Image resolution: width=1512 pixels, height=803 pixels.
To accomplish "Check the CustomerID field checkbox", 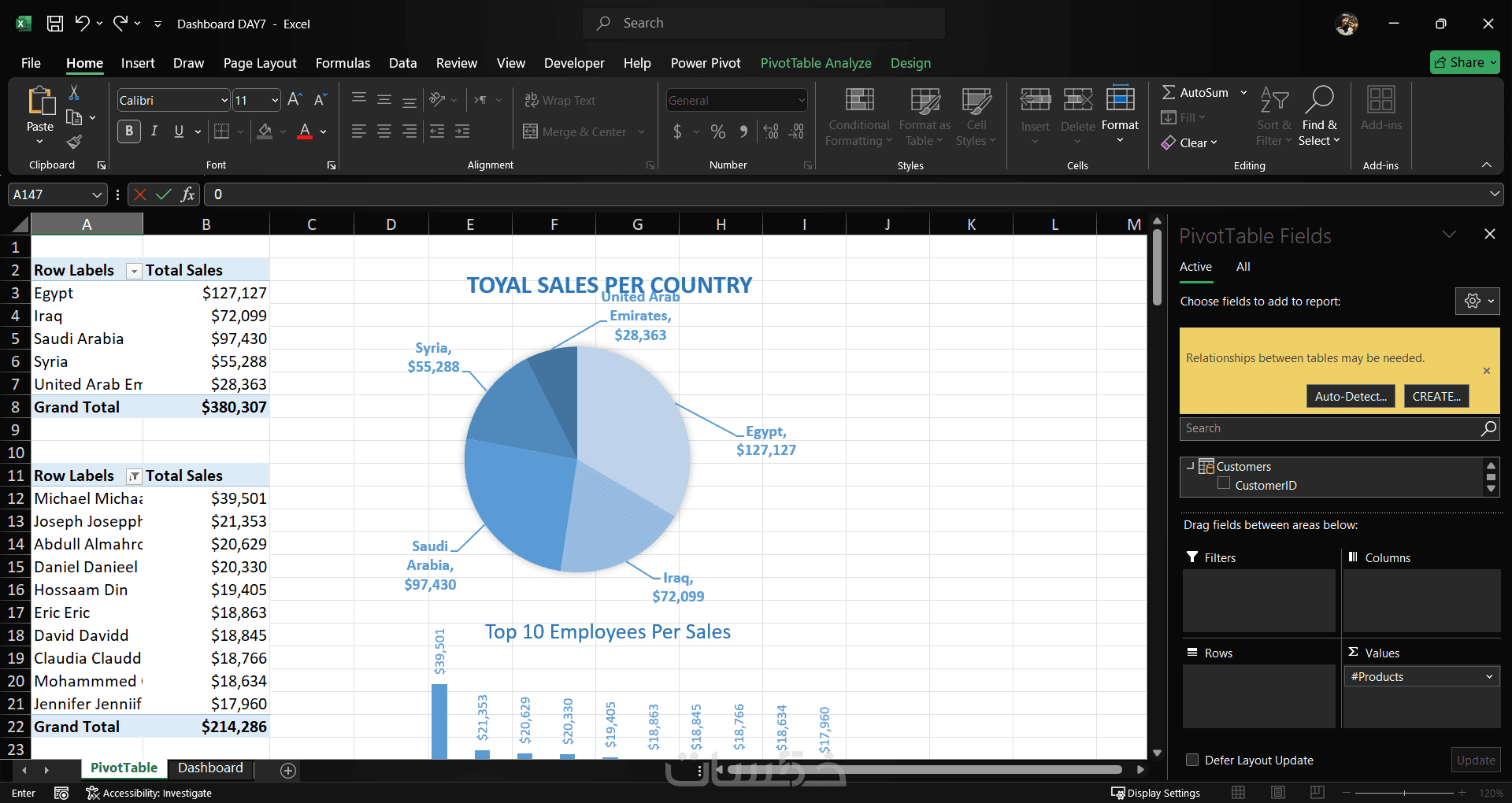I will (x=1224, y=484).
